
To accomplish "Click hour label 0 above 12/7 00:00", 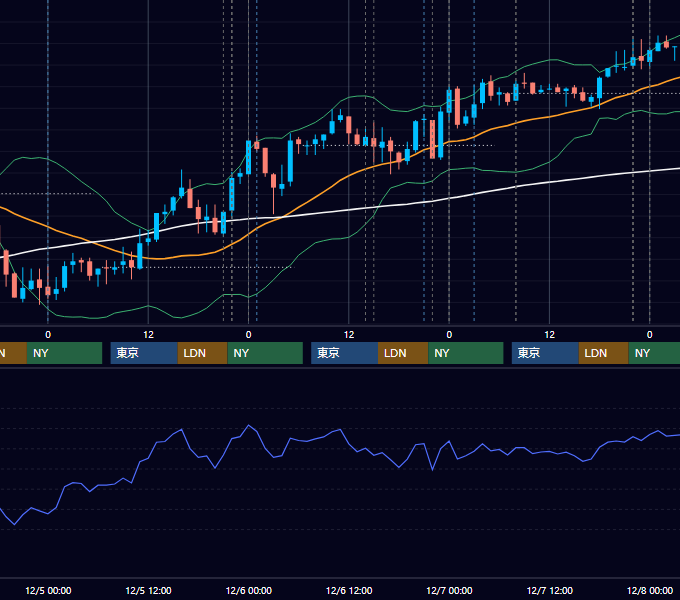I will [x=449, y=335].
